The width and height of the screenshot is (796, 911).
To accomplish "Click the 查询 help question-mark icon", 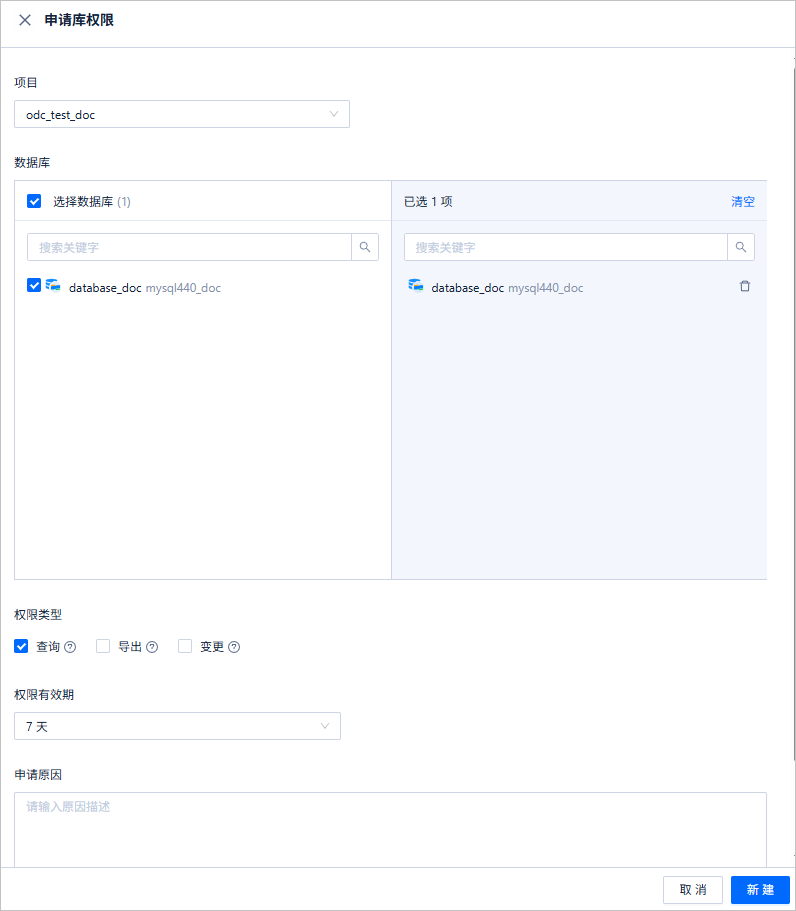I will coord(70,647).
